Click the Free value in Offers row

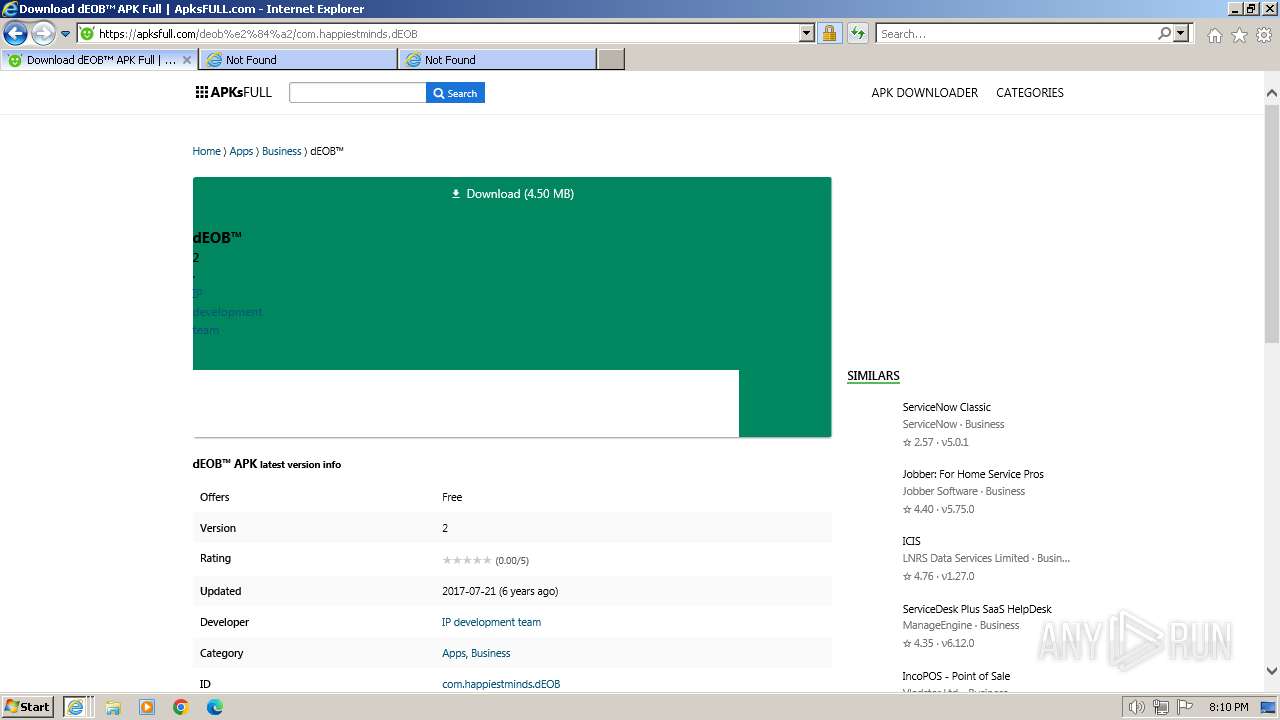pos(452,497)
